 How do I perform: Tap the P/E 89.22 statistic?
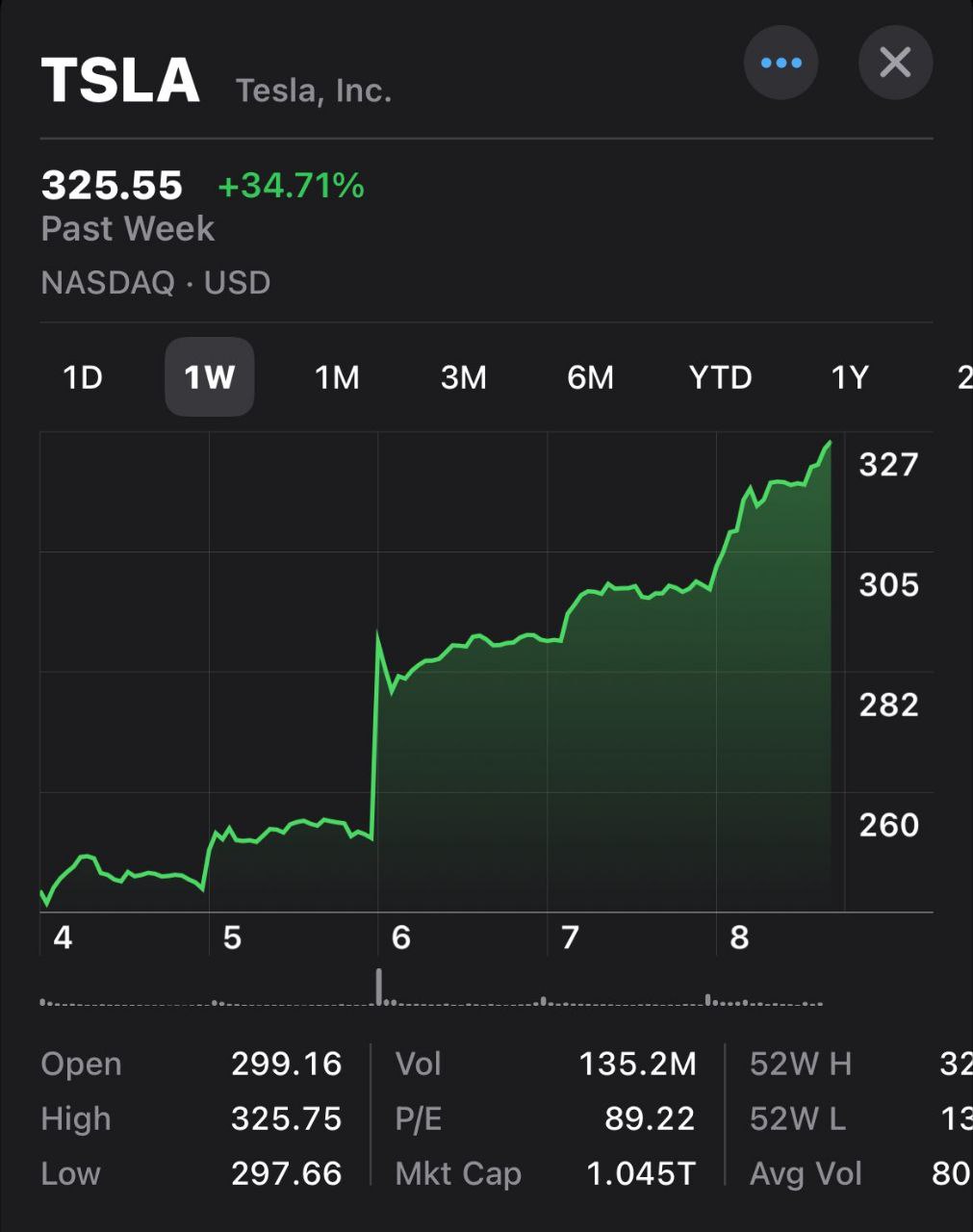coord(545,1118)
